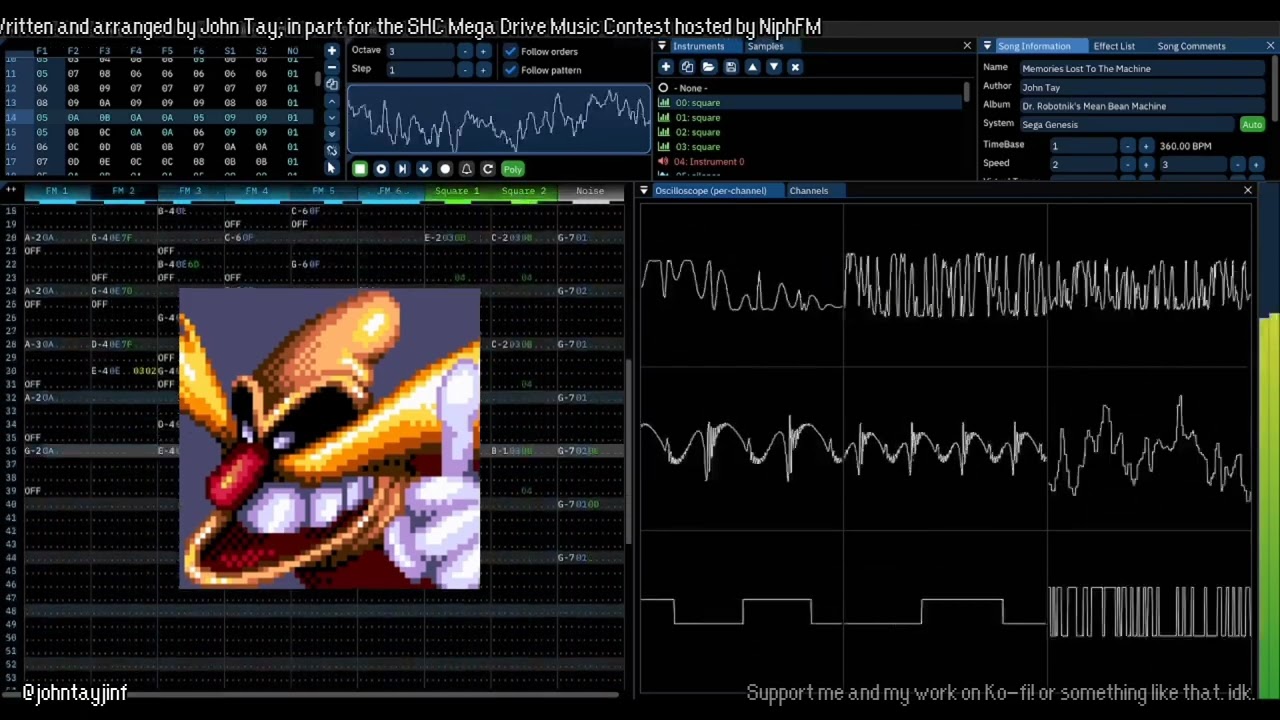Click the expand-channels arrows icon beside FM 1

coord(11,190)
